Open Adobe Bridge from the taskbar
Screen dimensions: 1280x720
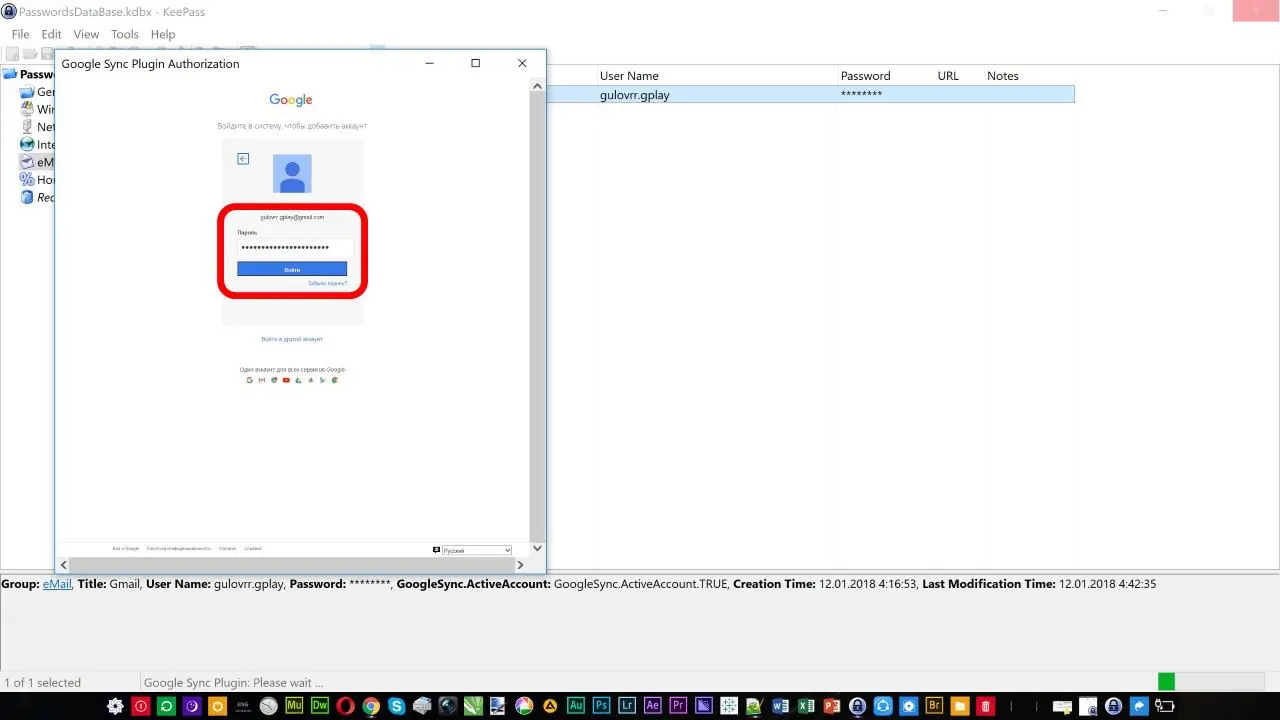tap(934, 706)
